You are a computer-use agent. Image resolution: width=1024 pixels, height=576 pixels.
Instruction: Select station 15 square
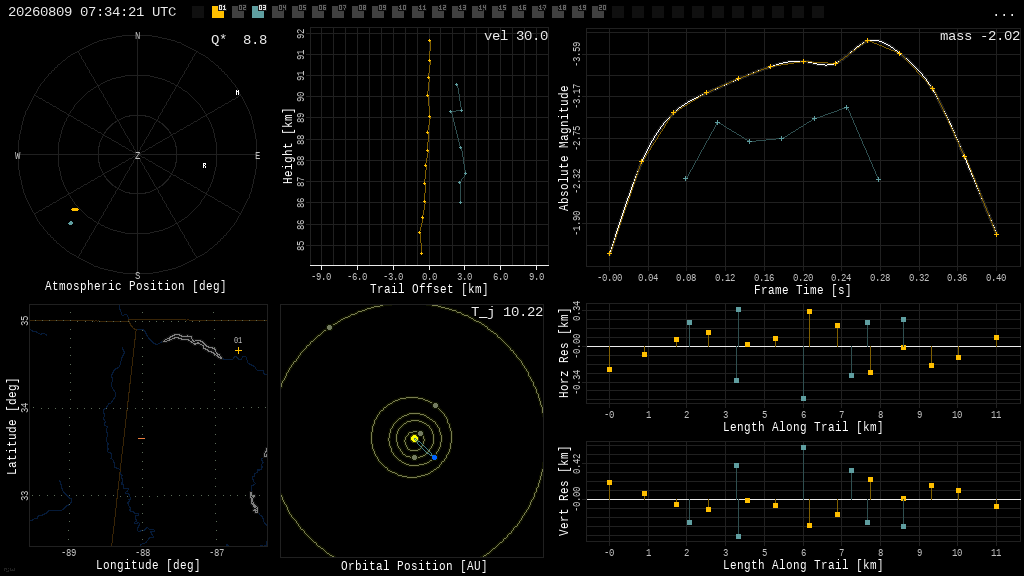(x=499, y=12)
